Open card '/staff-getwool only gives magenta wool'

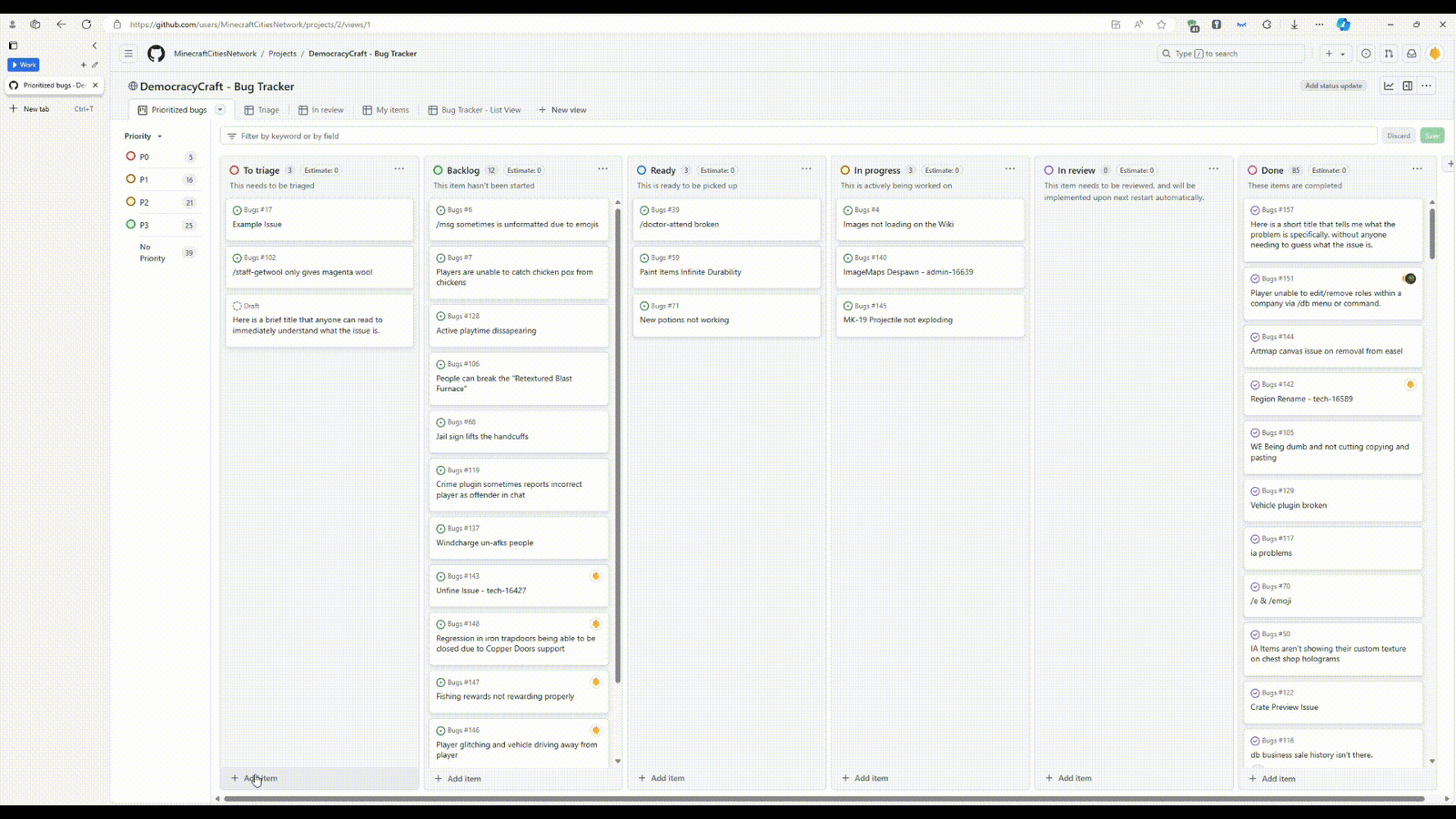(x=319, y=268)
